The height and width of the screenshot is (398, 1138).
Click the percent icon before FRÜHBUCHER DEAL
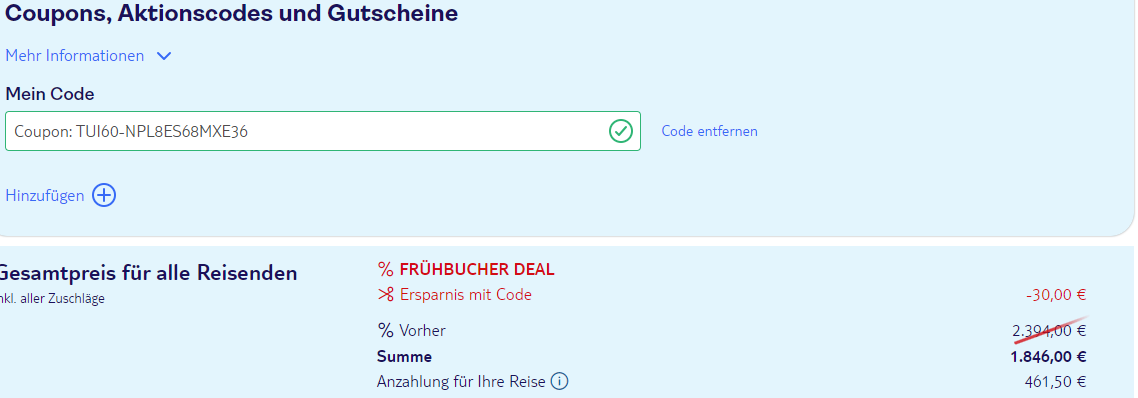(x=385, y=269)
